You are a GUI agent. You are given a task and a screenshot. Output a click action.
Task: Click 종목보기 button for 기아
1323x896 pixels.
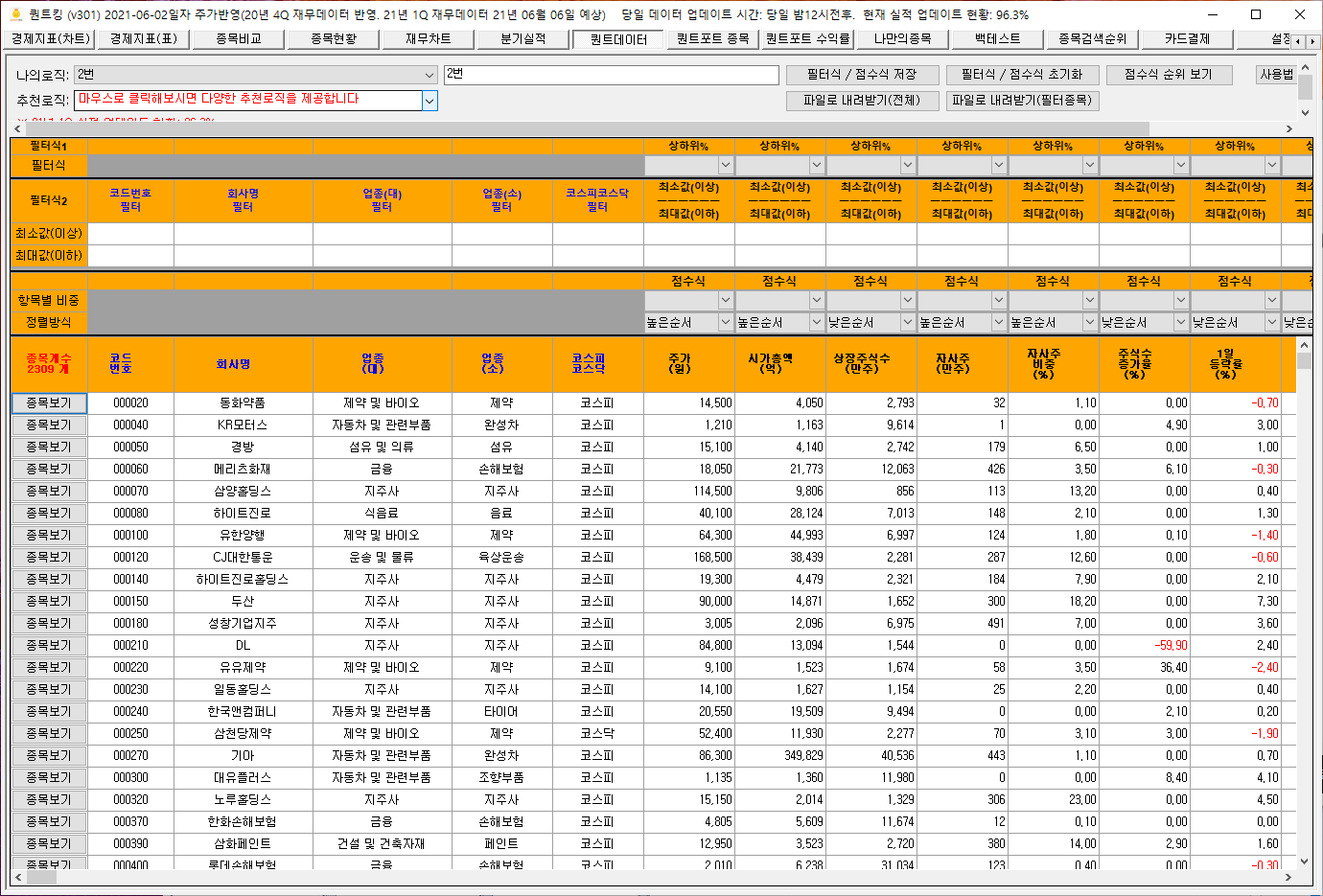pos(49,756)
